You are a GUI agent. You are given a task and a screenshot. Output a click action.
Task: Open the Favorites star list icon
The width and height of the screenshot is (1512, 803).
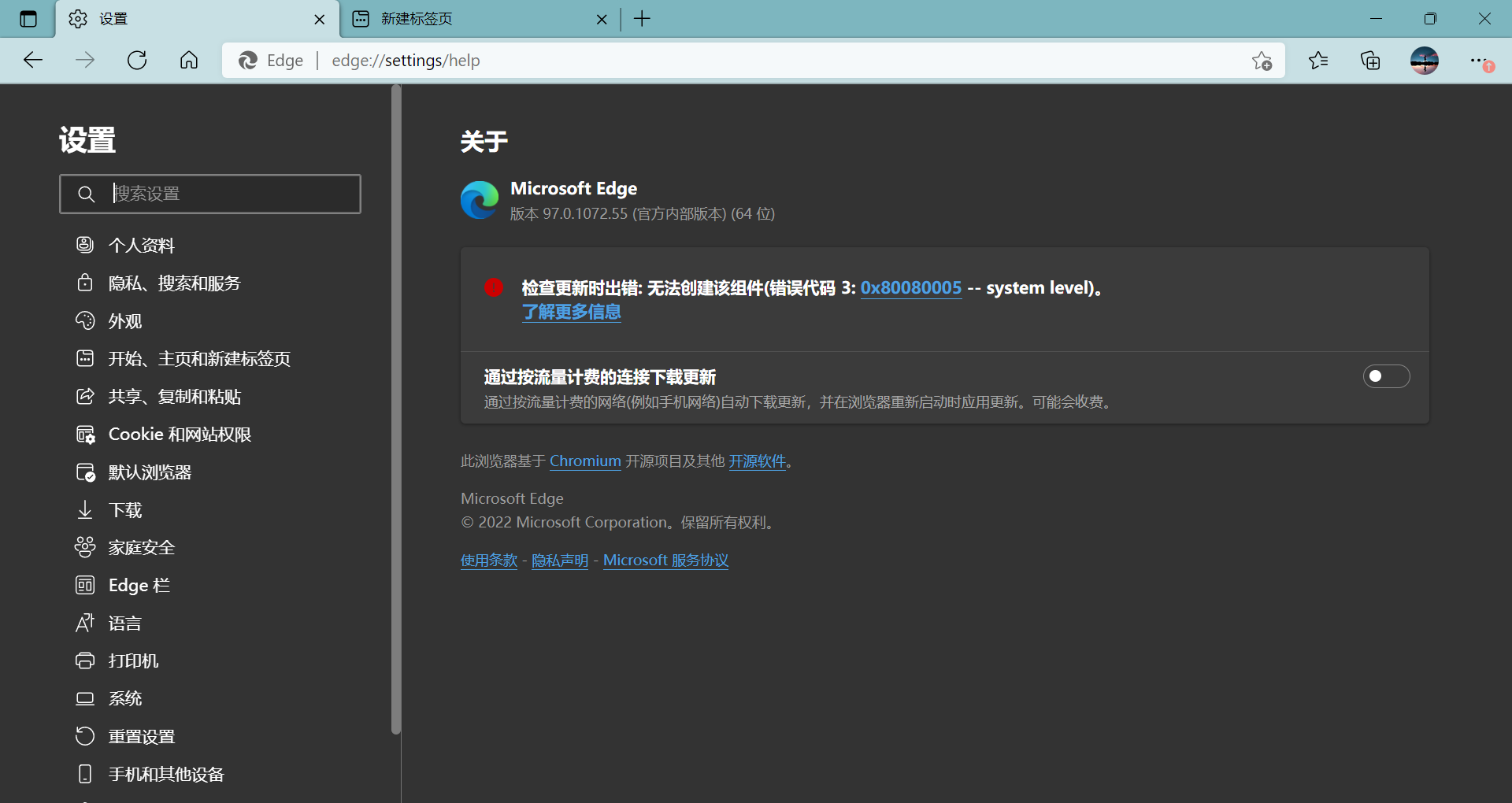pos(1318,61)
